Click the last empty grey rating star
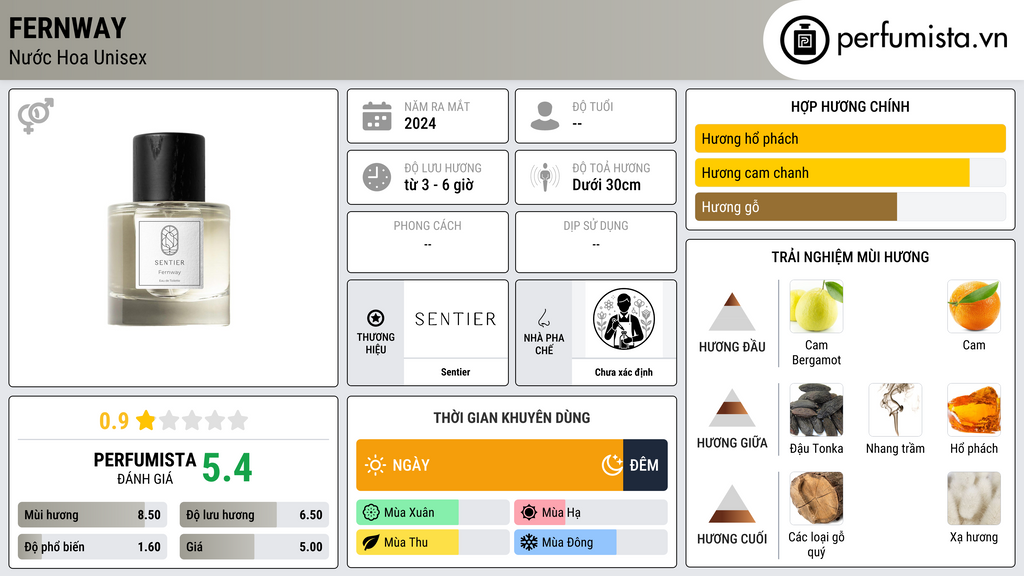1024x576 pixels. pyautogui.click(x=238, y=420)
